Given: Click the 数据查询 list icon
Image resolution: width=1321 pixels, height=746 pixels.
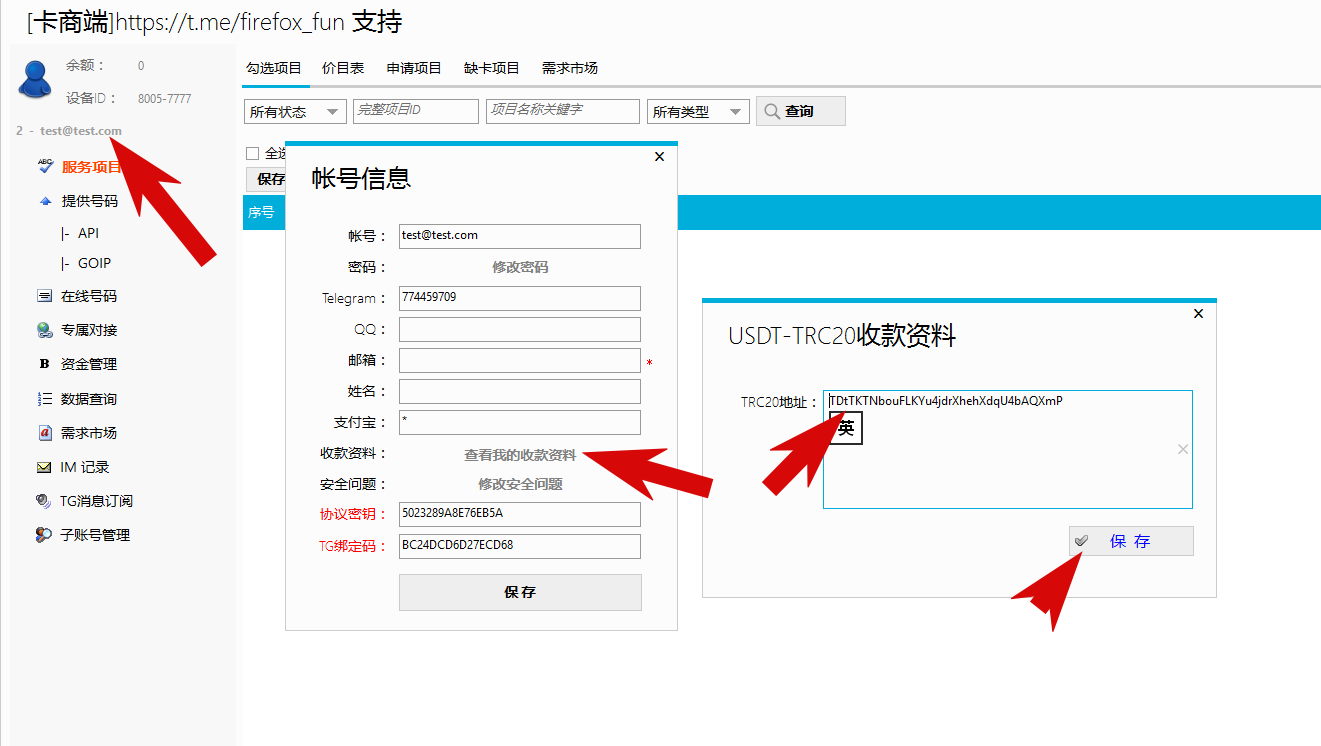Looking at the screenshot, I should (45, 399).
